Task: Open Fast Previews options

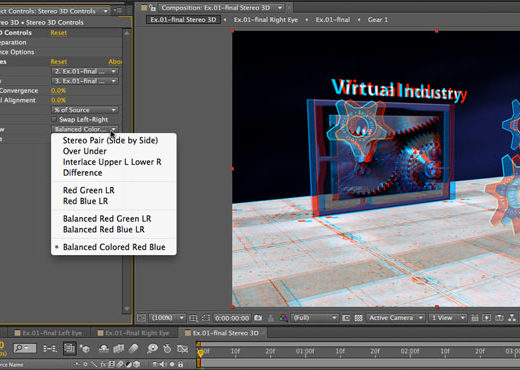Action: pyautogui.click(x=487, y=318)
